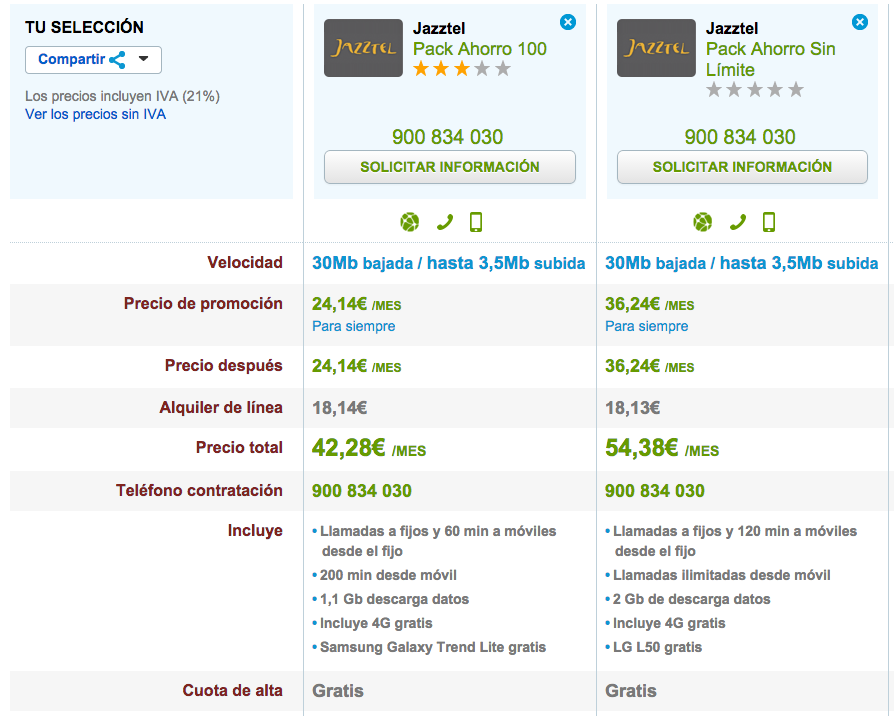Click Llamadas ilimitadas desde móvil item
Image resolution: width=894 pixels, height=716 pixels.
tap(721, 575)
